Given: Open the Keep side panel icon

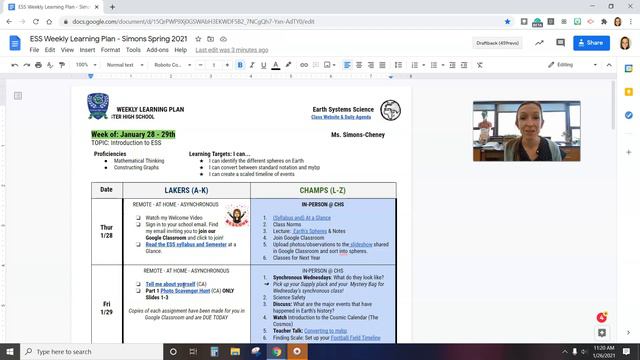Looking at the screenshot, I should pyautogui.click(x=629, y=92).
